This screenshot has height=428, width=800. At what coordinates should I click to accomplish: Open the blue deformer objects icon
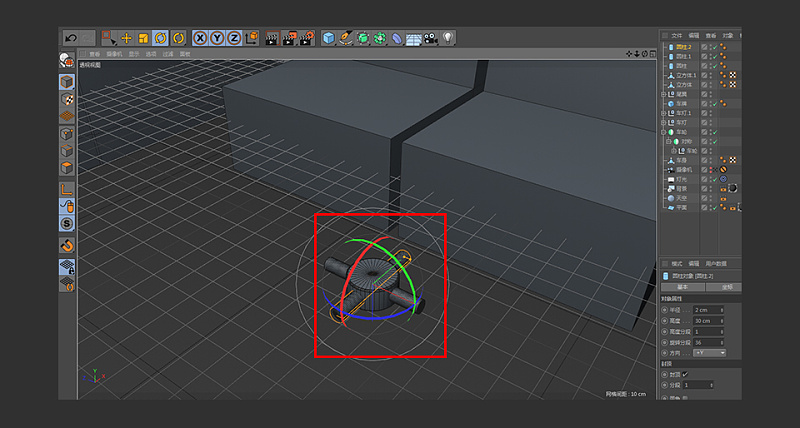point(397,38)
